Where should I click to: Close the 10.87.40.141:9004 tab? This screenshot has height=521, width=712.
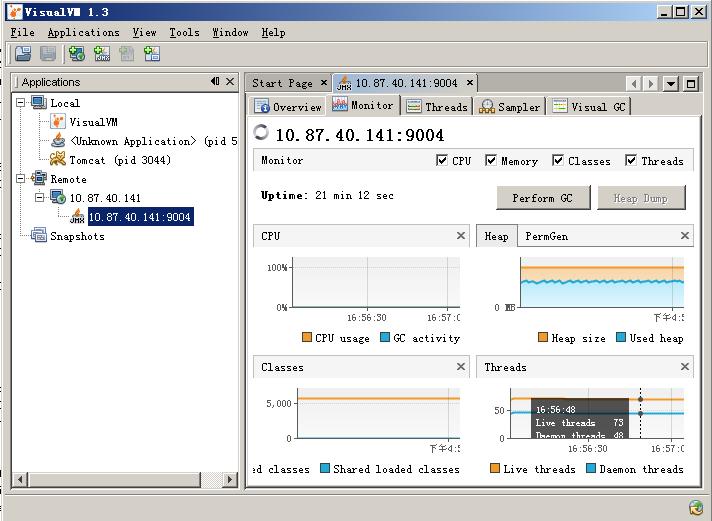click(470, 83)
